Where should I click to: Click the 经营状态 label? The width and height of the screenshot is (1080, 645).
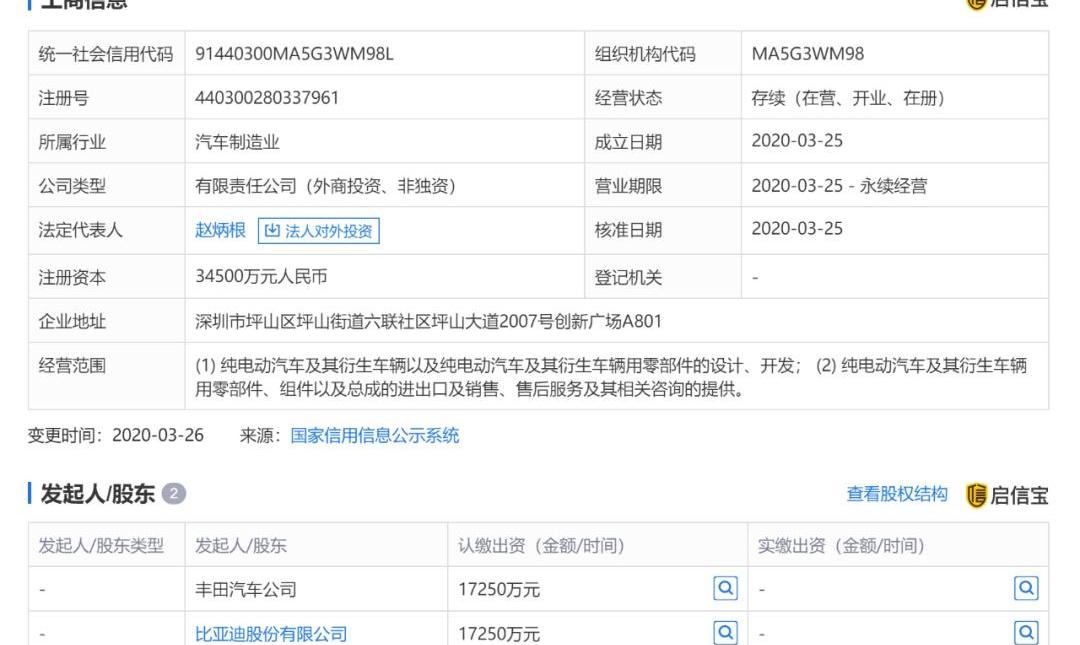(628, 98)
